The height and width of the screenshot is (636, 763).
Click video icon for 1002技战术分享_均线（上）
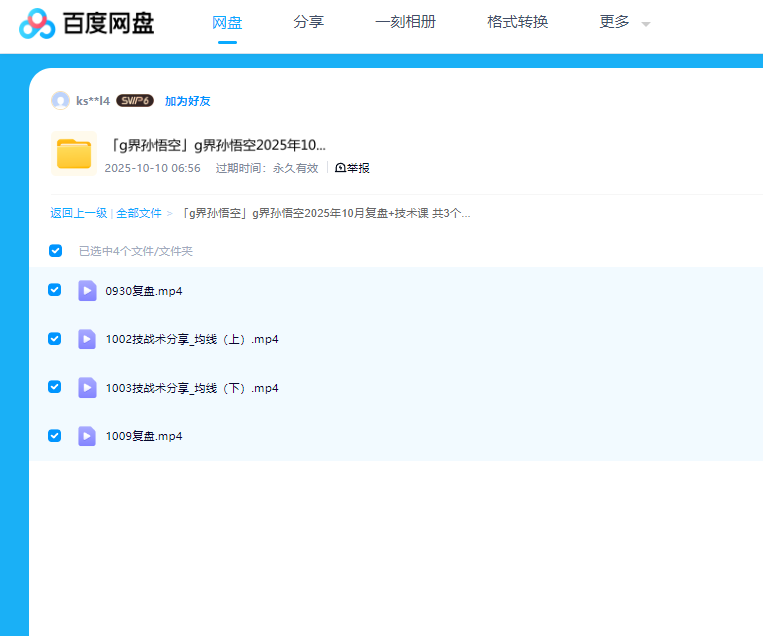point(87,339)
